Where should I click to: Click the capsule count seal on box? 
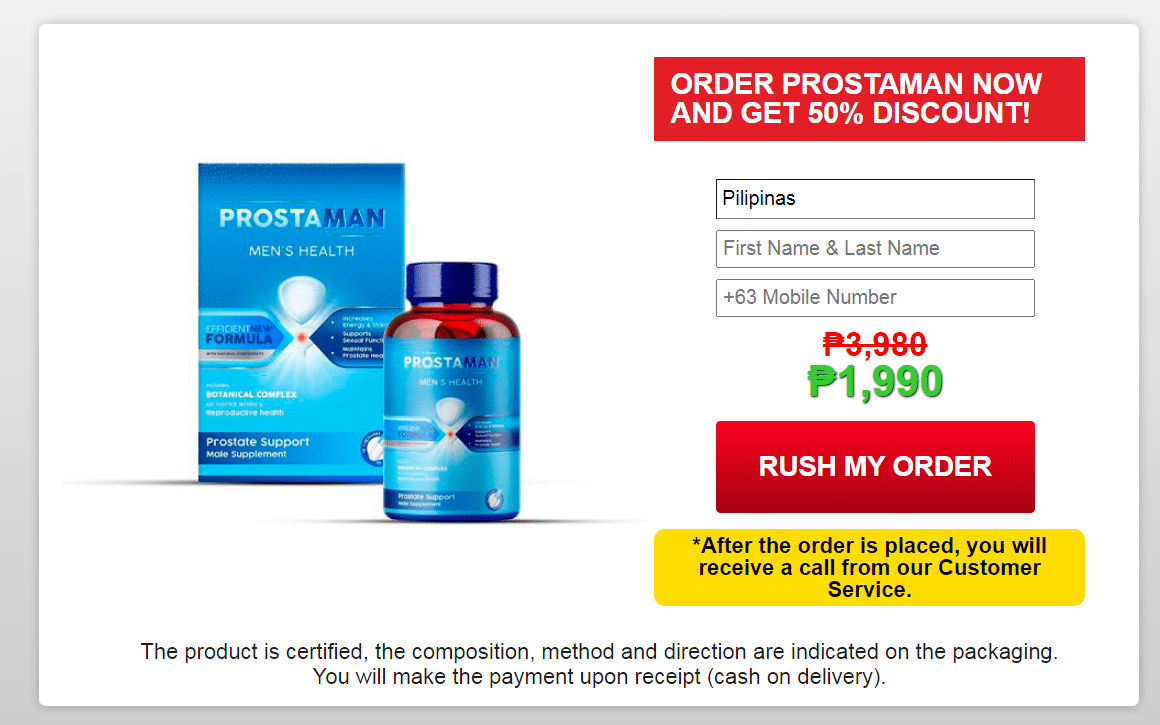[374, 448]
